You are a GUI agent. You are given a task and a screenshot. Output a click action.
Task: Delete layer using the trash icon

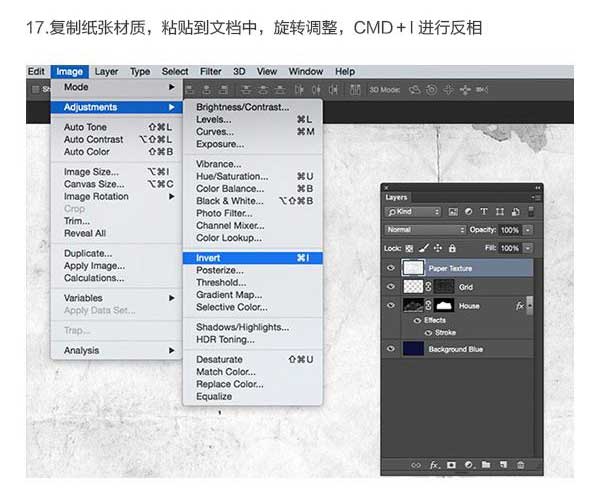(x=520, y=465)
